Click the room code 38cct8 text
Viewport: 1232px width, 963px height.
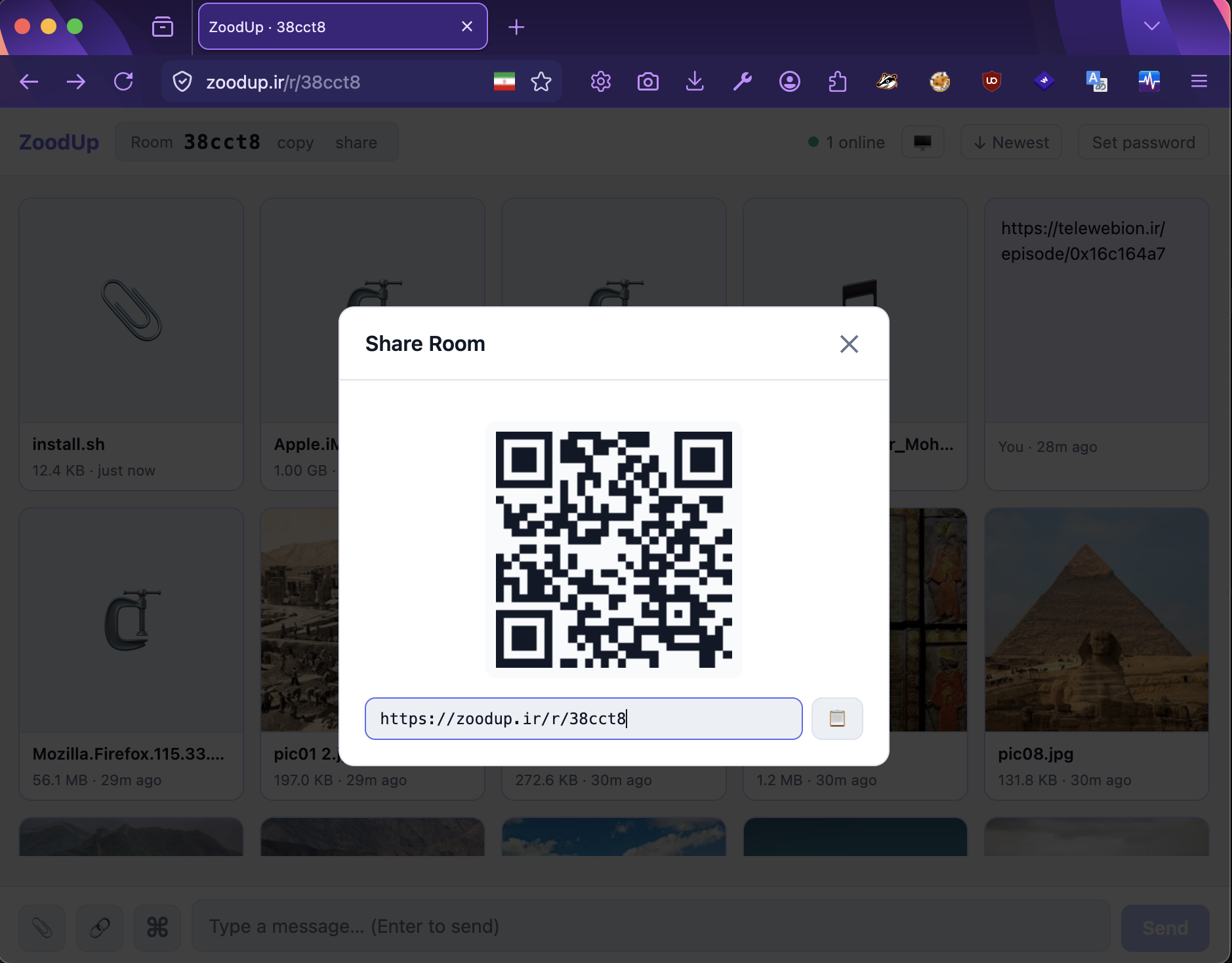pos(222,142)
